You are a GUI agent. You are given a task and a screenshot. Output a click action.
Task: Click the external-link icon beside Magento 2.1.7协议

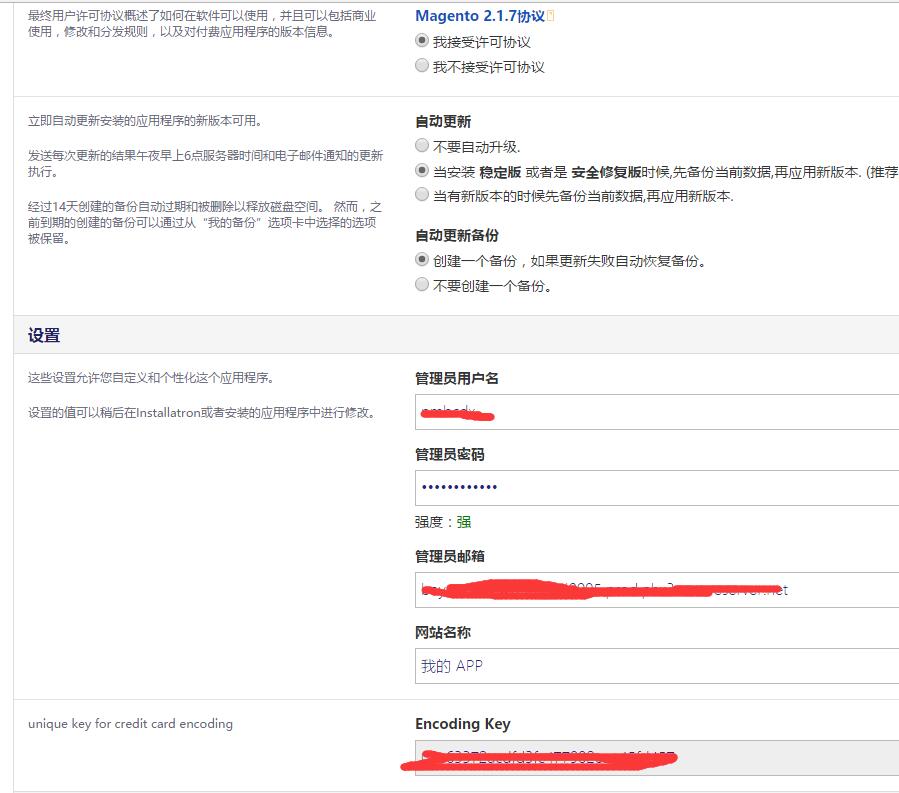pos(550,16)
